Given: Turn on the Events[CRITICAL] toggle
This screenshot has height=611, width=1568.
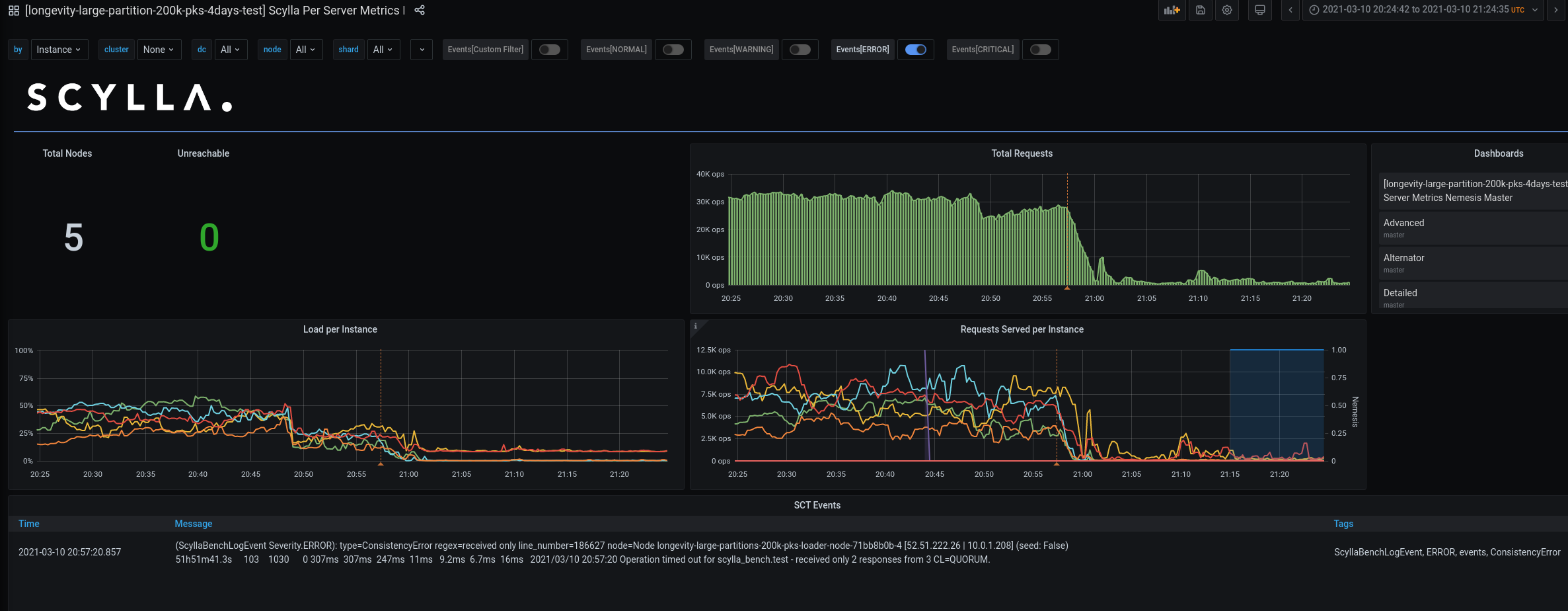Looking at the screenshot, I should [x=1040, y=49].
